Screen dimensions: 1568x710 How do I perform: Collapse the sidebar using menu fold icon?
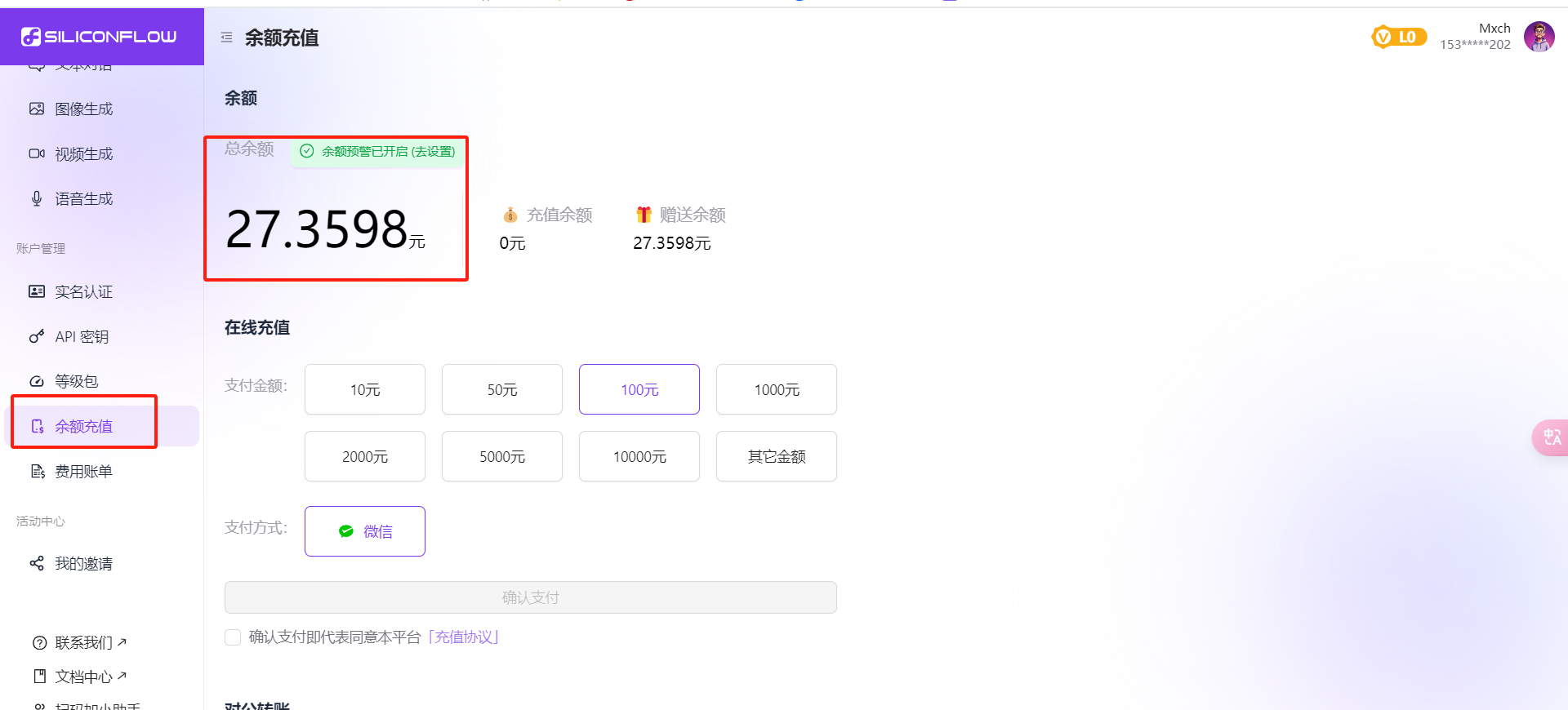(x=226, y=38)
